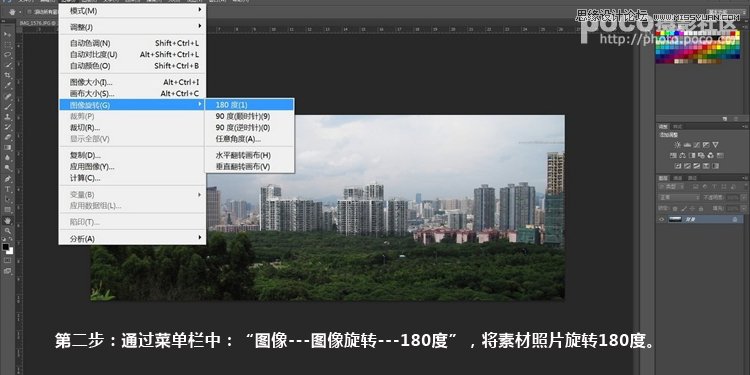750x375 pixels.
Task: Choose 180 度(1) rotation
Action: tap(249, 104)
